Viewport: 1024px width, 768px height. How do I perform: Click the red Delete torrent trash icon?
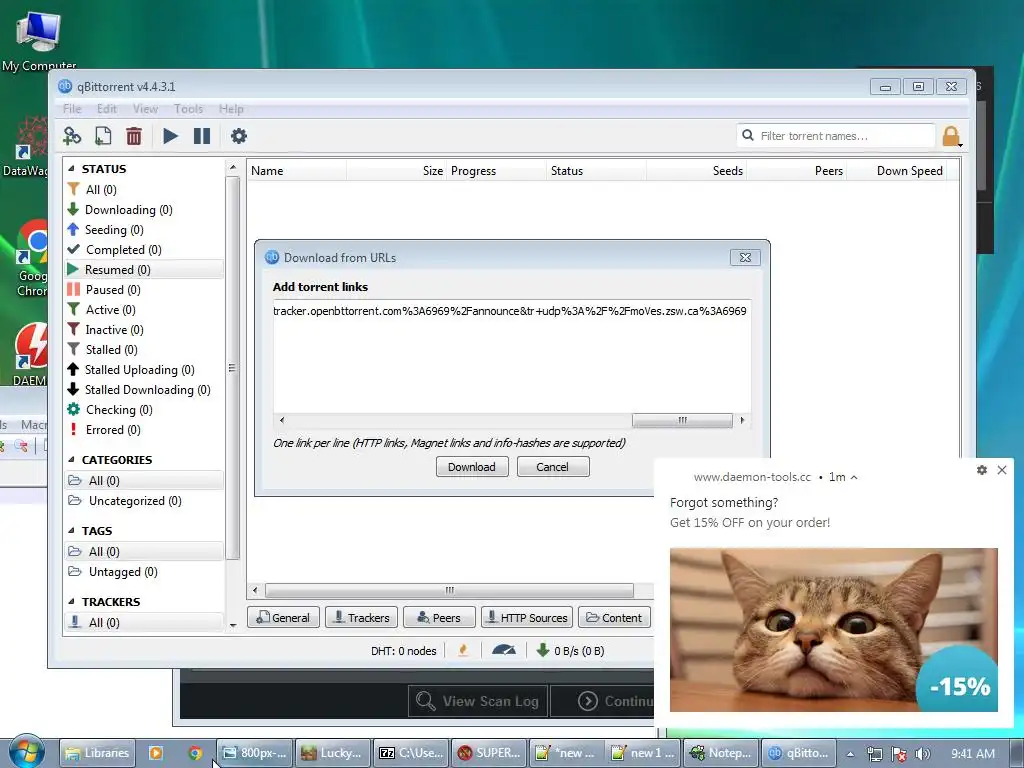134,136
